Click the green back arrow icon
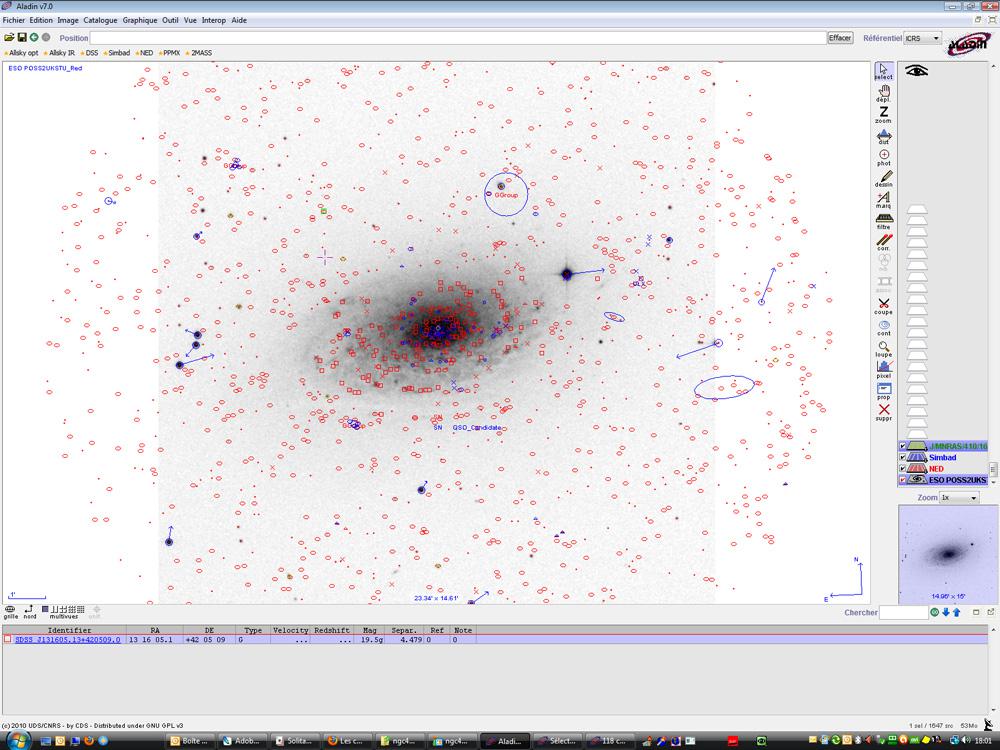 coord(34,38)
